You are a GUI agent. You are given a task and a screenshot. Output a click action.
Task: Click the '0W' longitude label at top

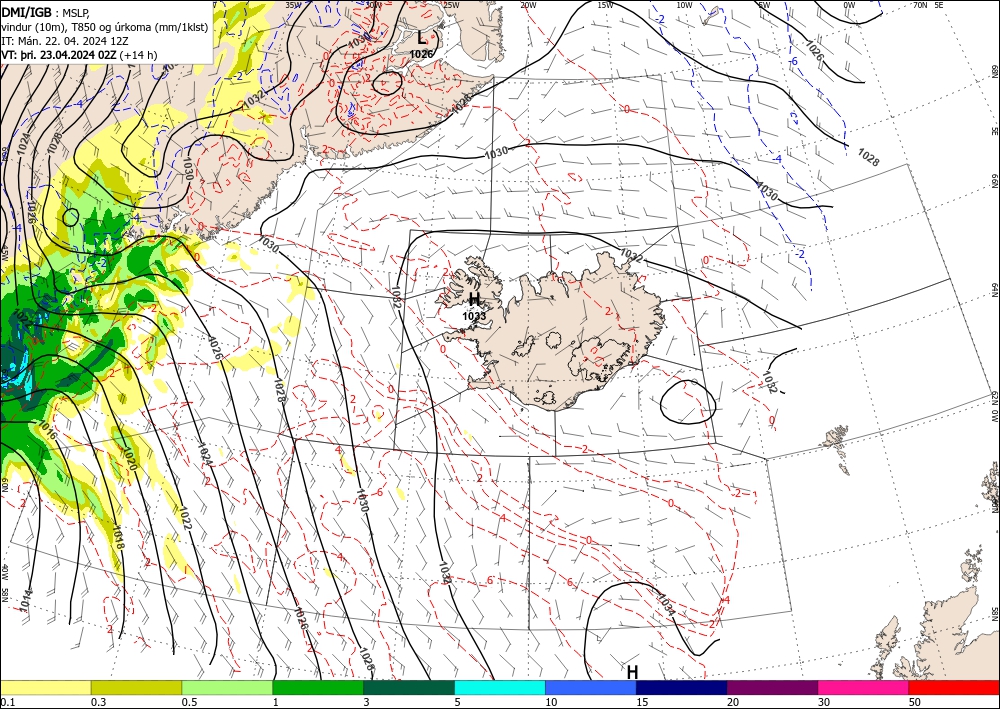849,5
